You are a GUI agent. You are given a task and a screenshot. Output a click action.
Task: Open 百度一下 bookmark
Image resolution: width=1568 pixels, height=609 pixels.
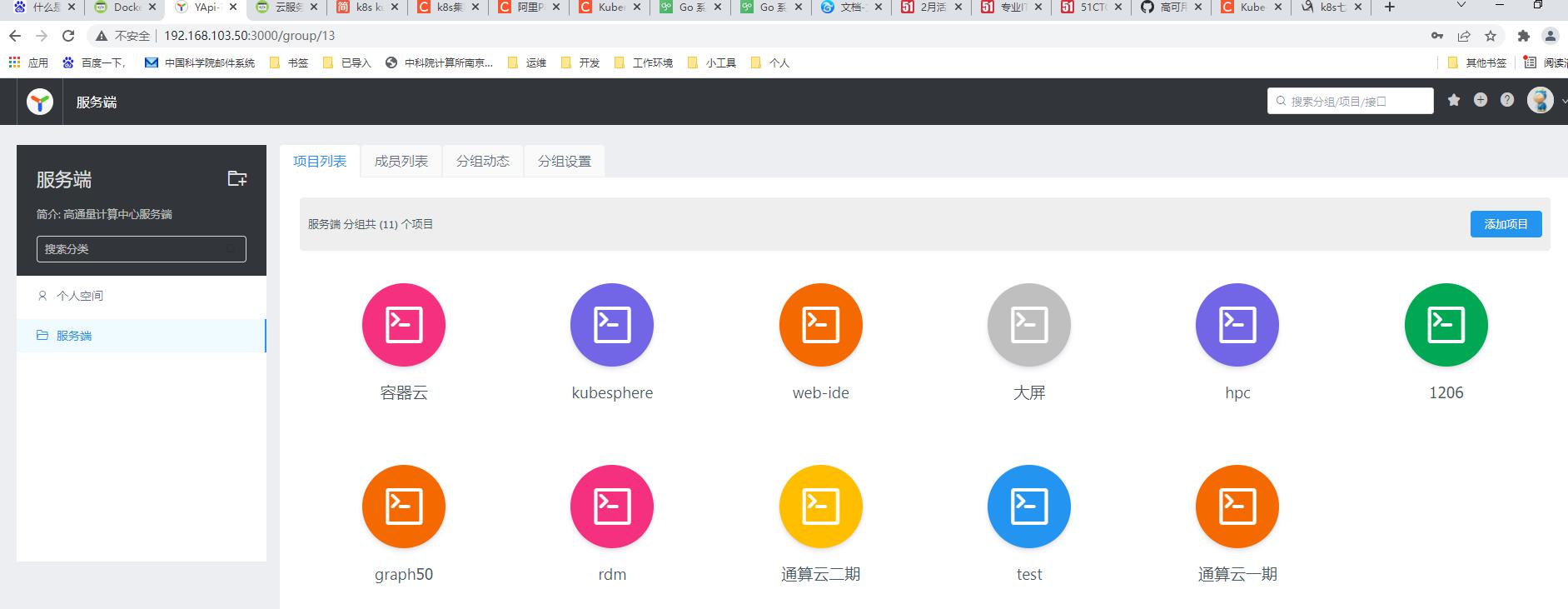coord(94,62)
